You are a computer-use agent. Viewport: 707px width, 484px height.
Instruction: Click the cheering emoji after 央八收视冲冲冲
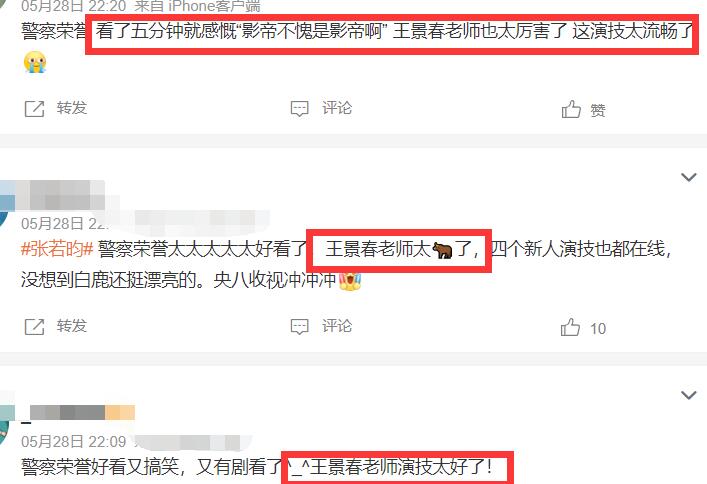tap(350, 281)
